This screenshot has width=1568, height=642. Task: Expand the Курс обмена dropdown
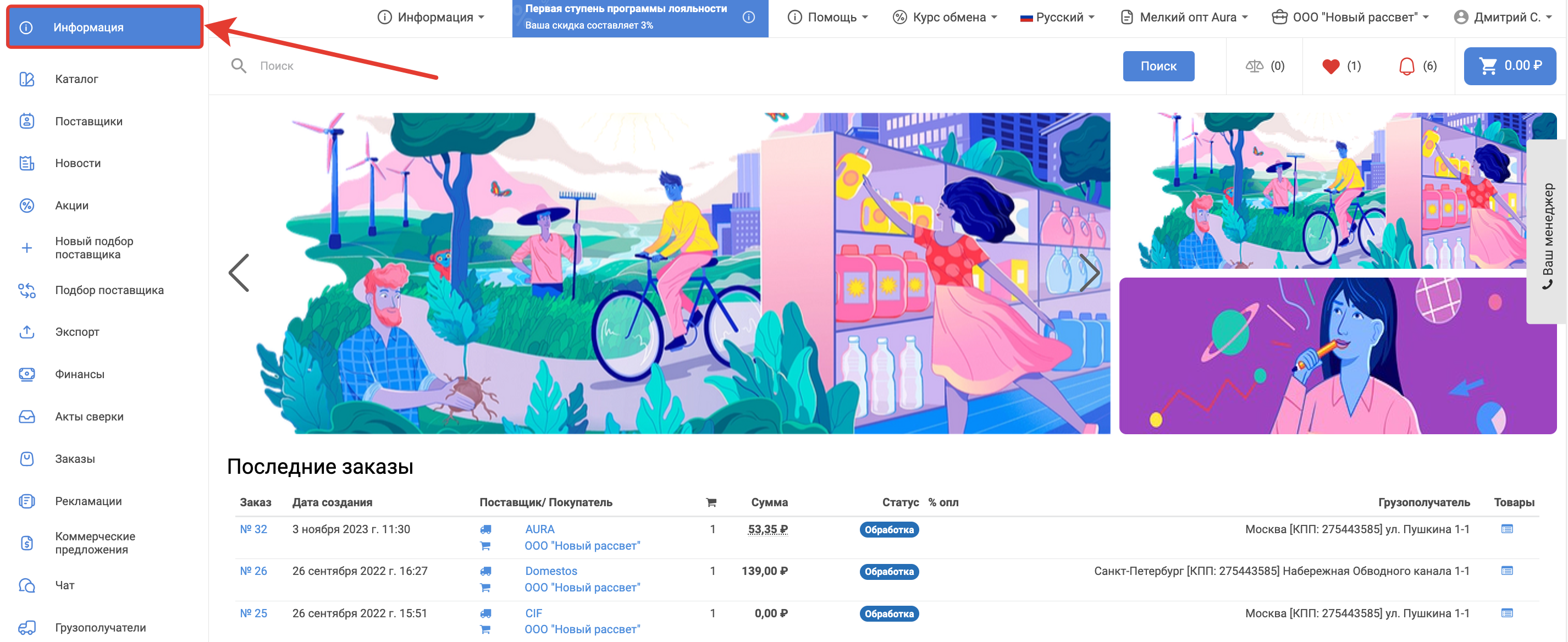coord(945,17)
